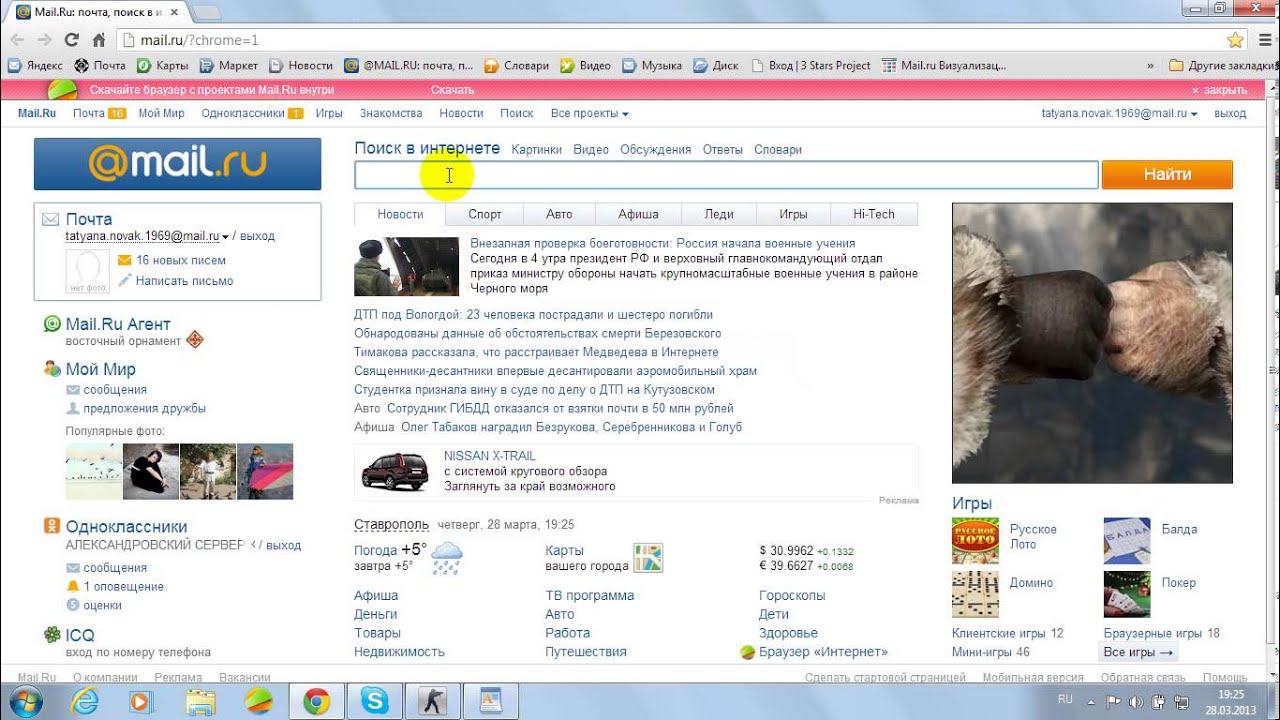Open Знакомства in top navigation

point(391,113)
